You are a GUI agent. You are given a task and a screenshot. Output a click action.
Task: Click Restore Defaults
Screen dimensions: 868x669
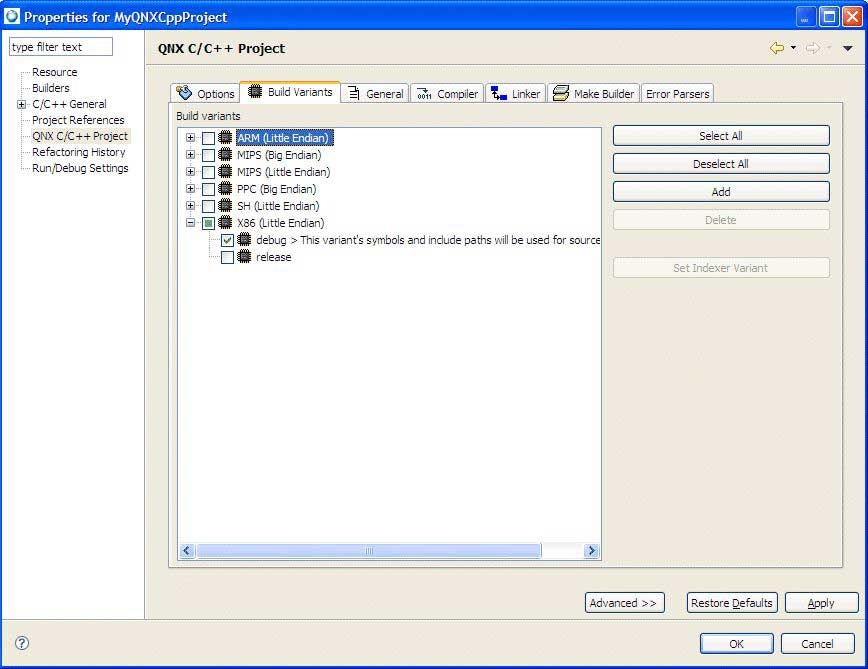coord(731,602)
